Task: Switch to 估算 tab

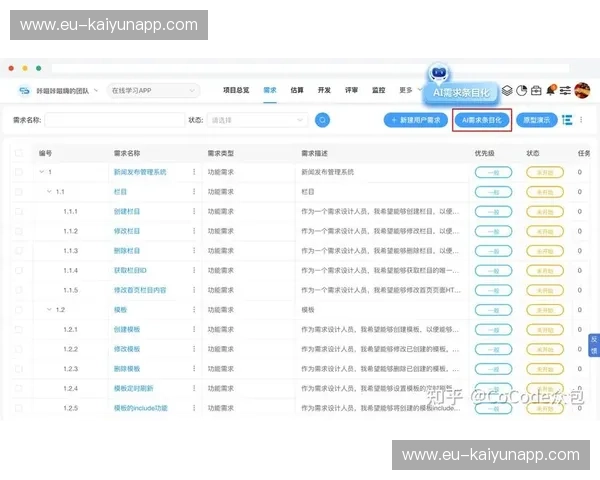Action: pyautogui.click(x=297, y=90)
